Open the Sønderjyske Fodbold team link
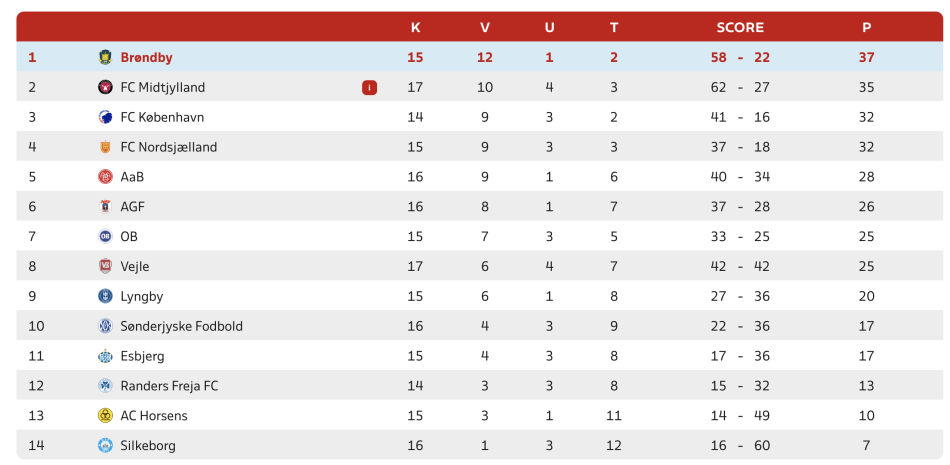The width and height of the screenshot is (950, 465). [182, 326]
